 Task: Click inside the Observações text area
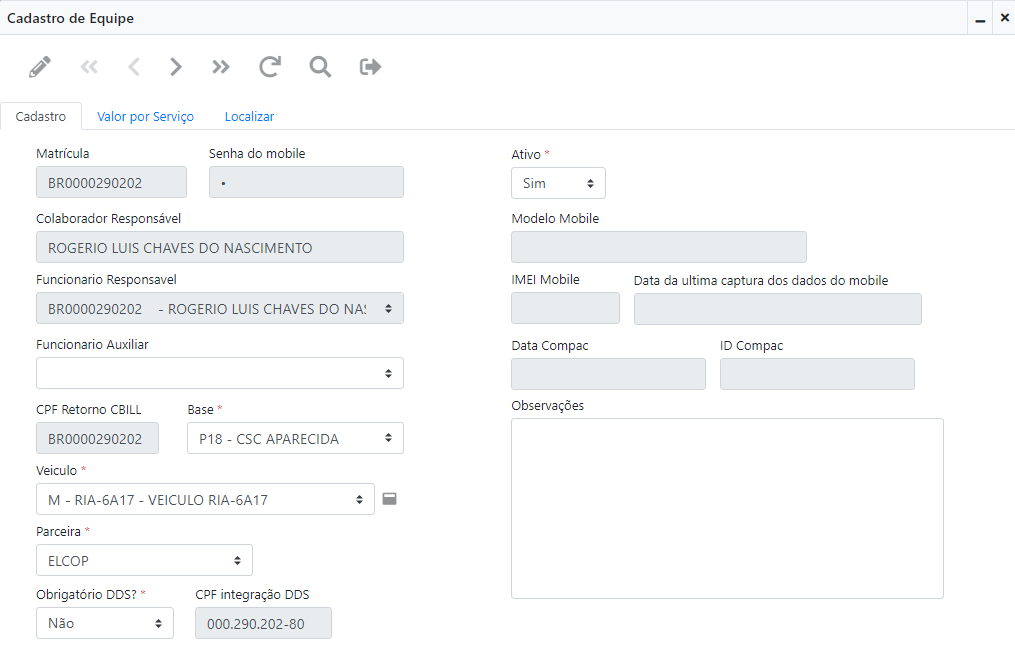point(727,508)
